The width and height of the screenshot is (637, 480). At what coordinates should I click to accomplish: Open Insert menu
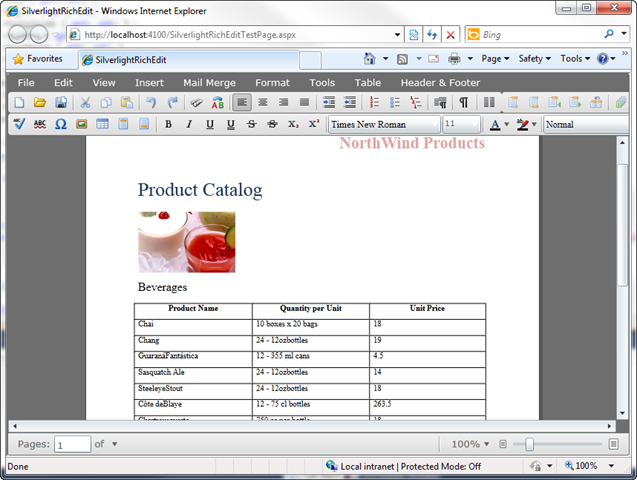(150, 83)
